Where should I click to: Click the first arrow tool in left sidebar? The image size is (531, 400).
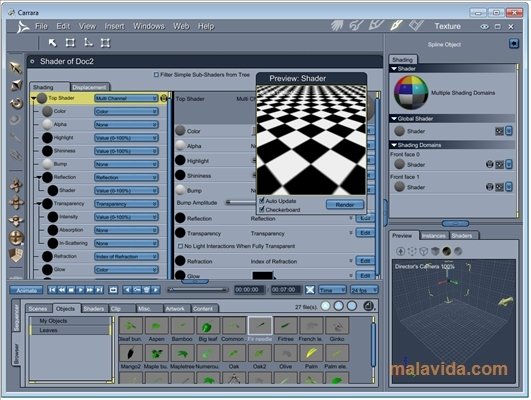point(16,68)
